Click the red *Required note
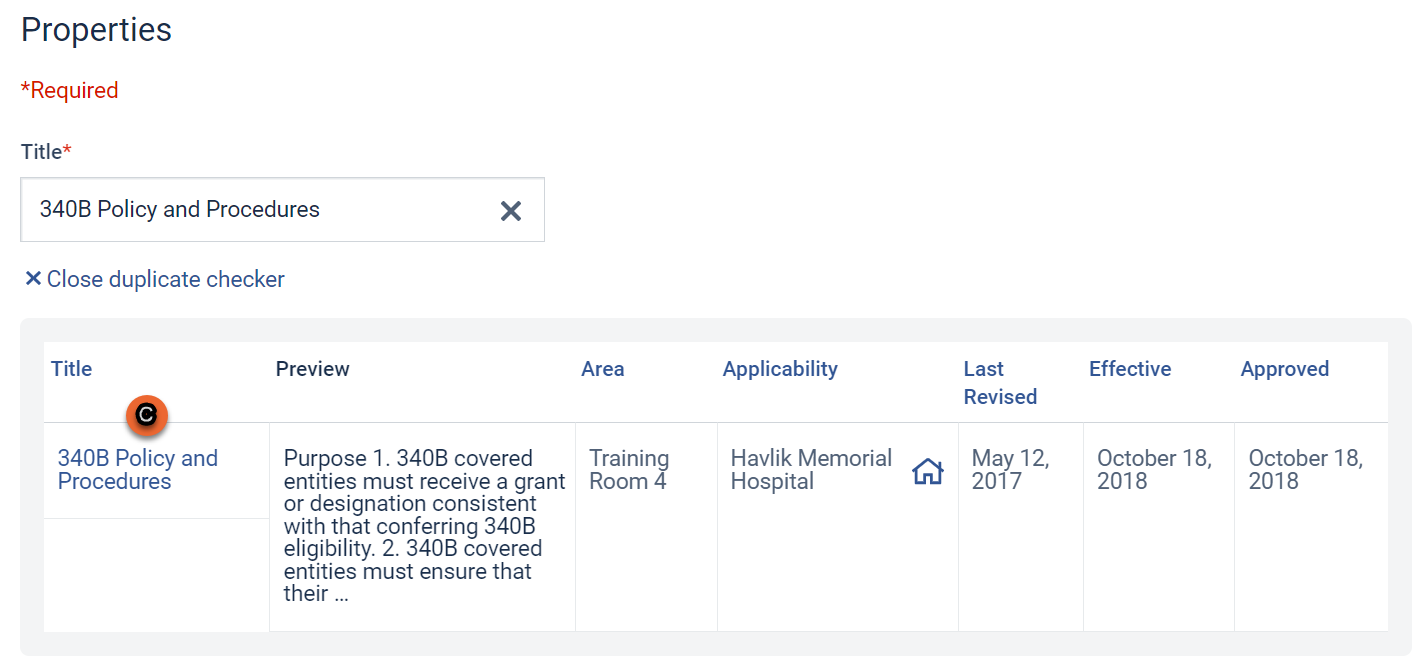The height and width of the screenshot is (670, 1428). (x=70, y=90)
